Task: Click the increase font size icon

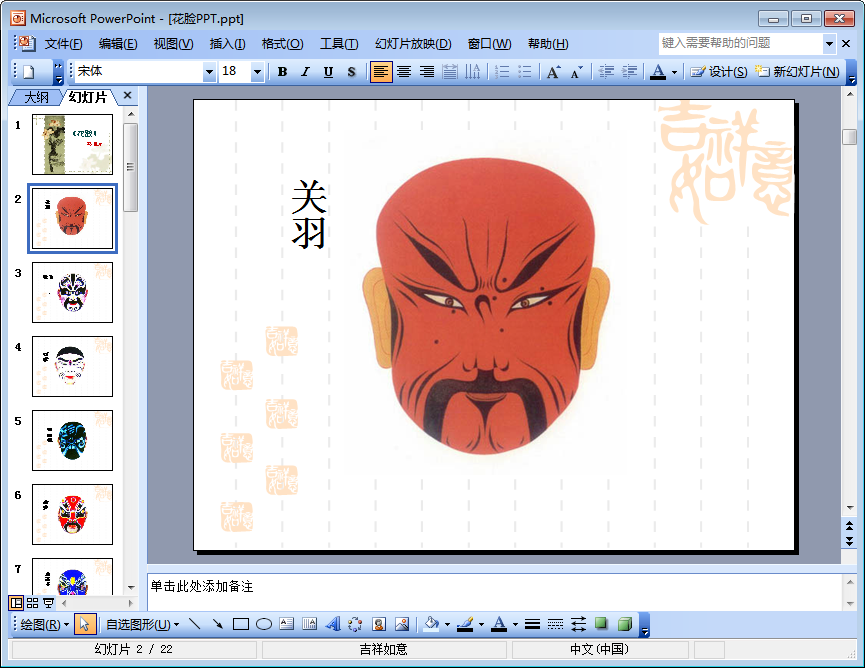Action: pos(553,72)
